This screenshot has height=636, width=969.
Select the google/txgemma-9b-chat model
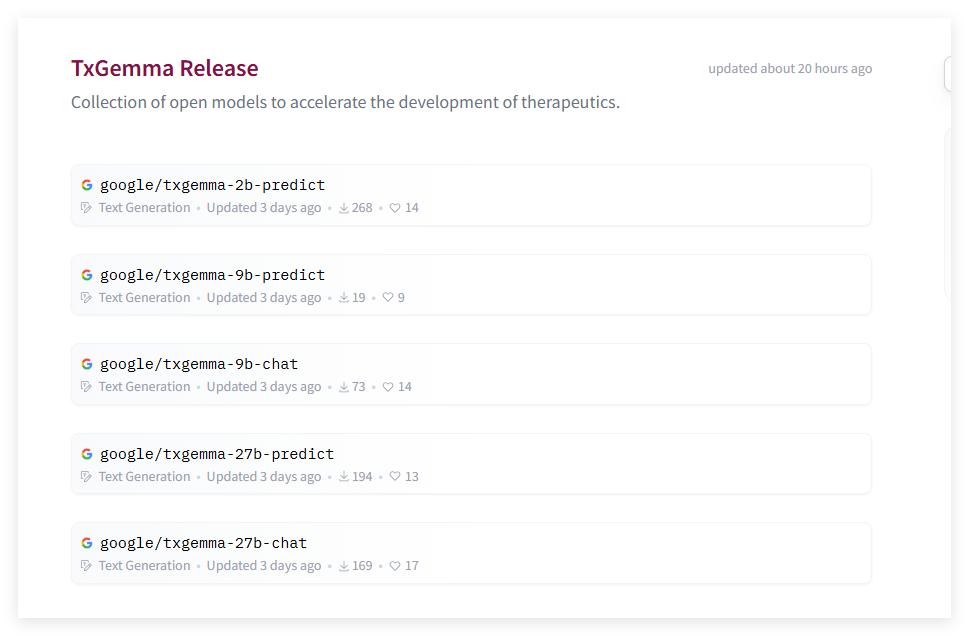point(199,364)
